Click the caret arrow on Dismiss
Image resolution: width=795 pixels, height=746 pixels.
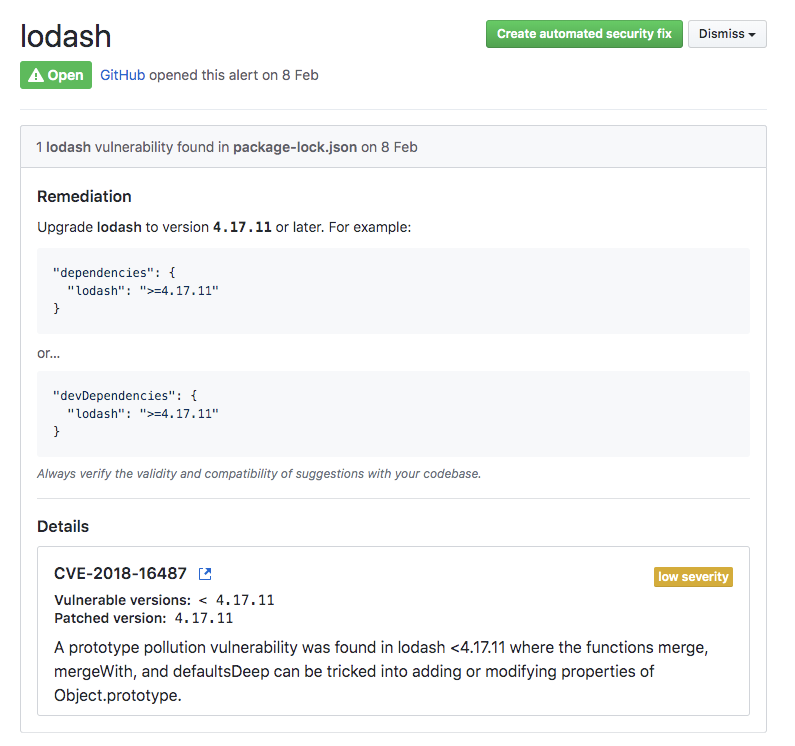pyautogui.click(x=751, y=35)
